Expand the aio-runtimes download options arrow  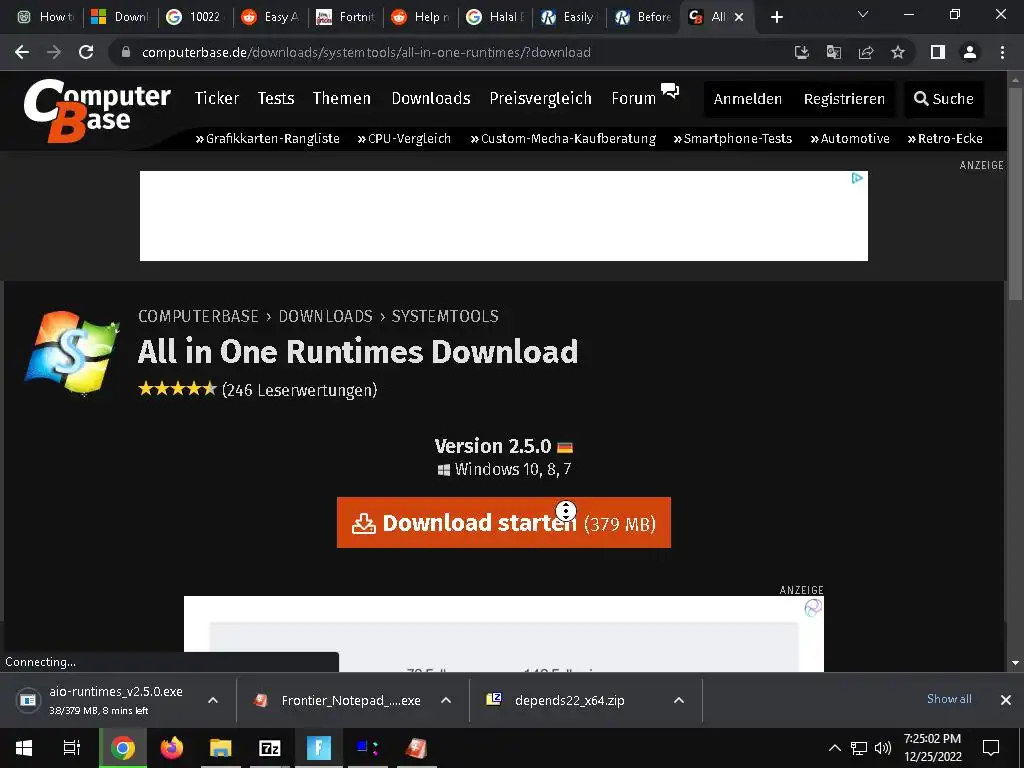click(213, 700)
